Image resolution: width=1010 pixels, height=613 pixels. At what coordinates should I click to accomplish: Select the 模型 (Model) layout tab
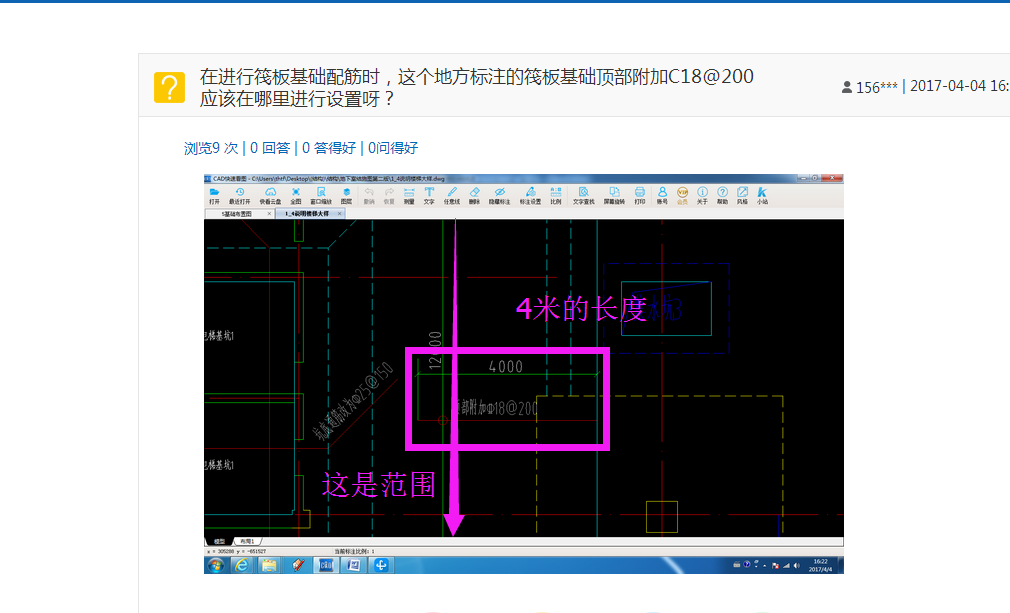coord(220,542)
